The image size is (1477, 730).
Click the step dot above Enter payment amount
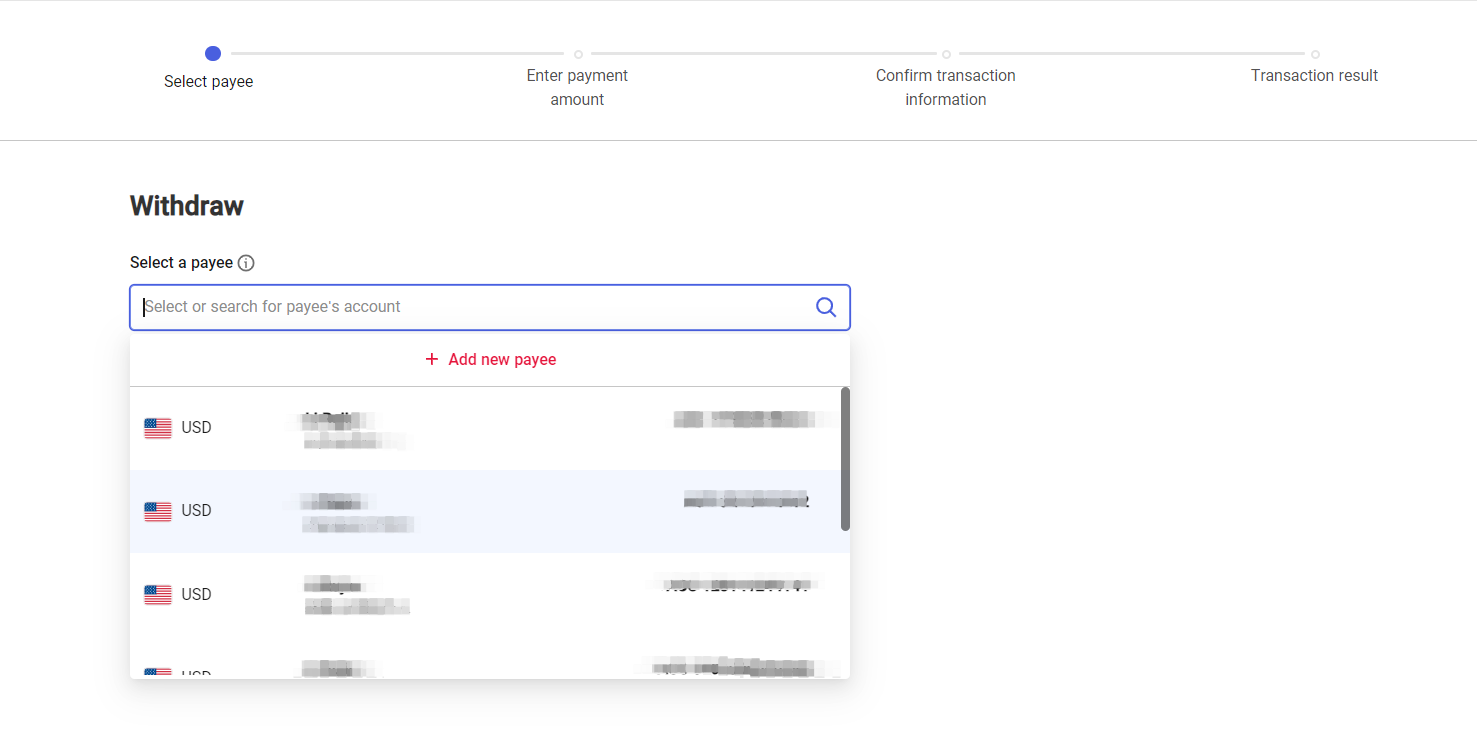point(578,54)
